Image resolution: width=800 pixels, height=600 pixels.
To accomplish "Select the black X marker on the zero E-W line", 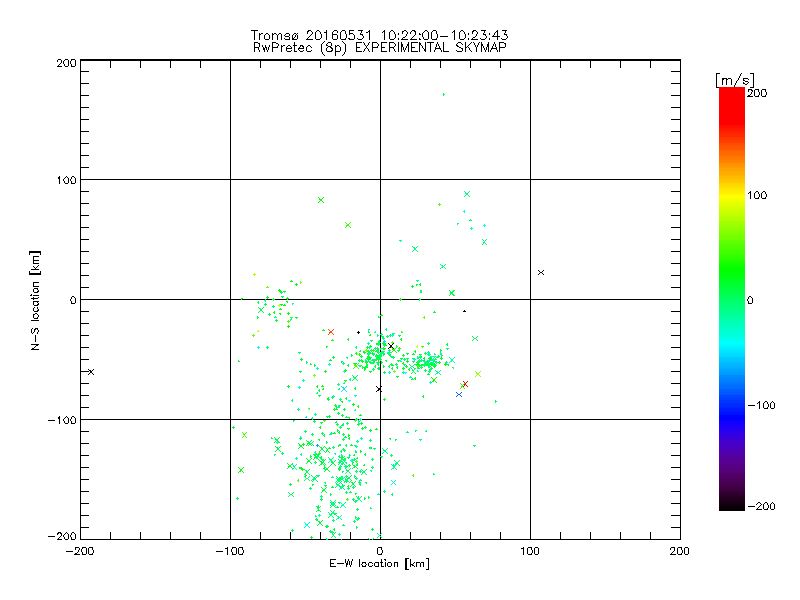I will [379, 389].
